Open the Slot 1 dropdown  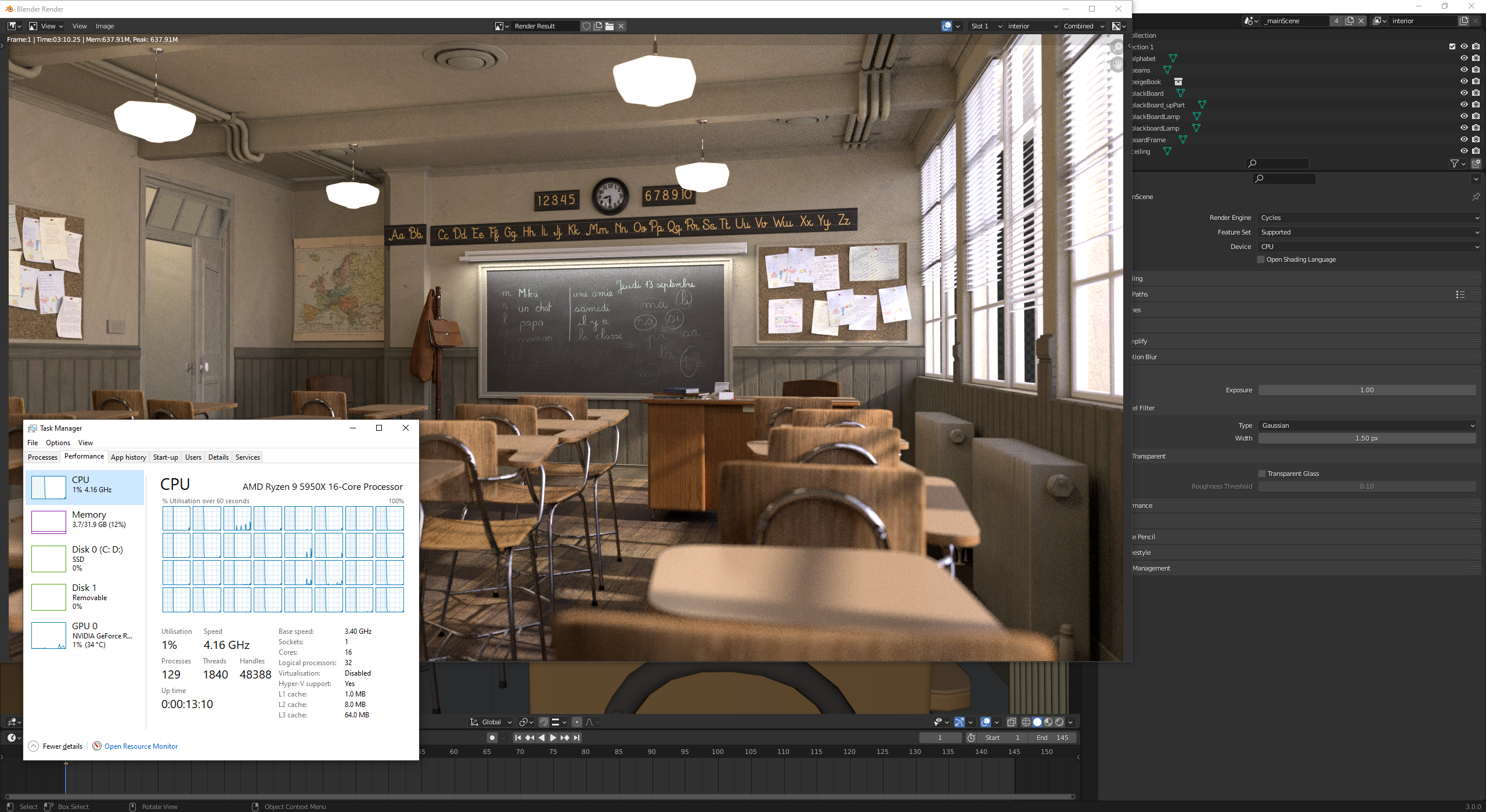click(986, 26)
